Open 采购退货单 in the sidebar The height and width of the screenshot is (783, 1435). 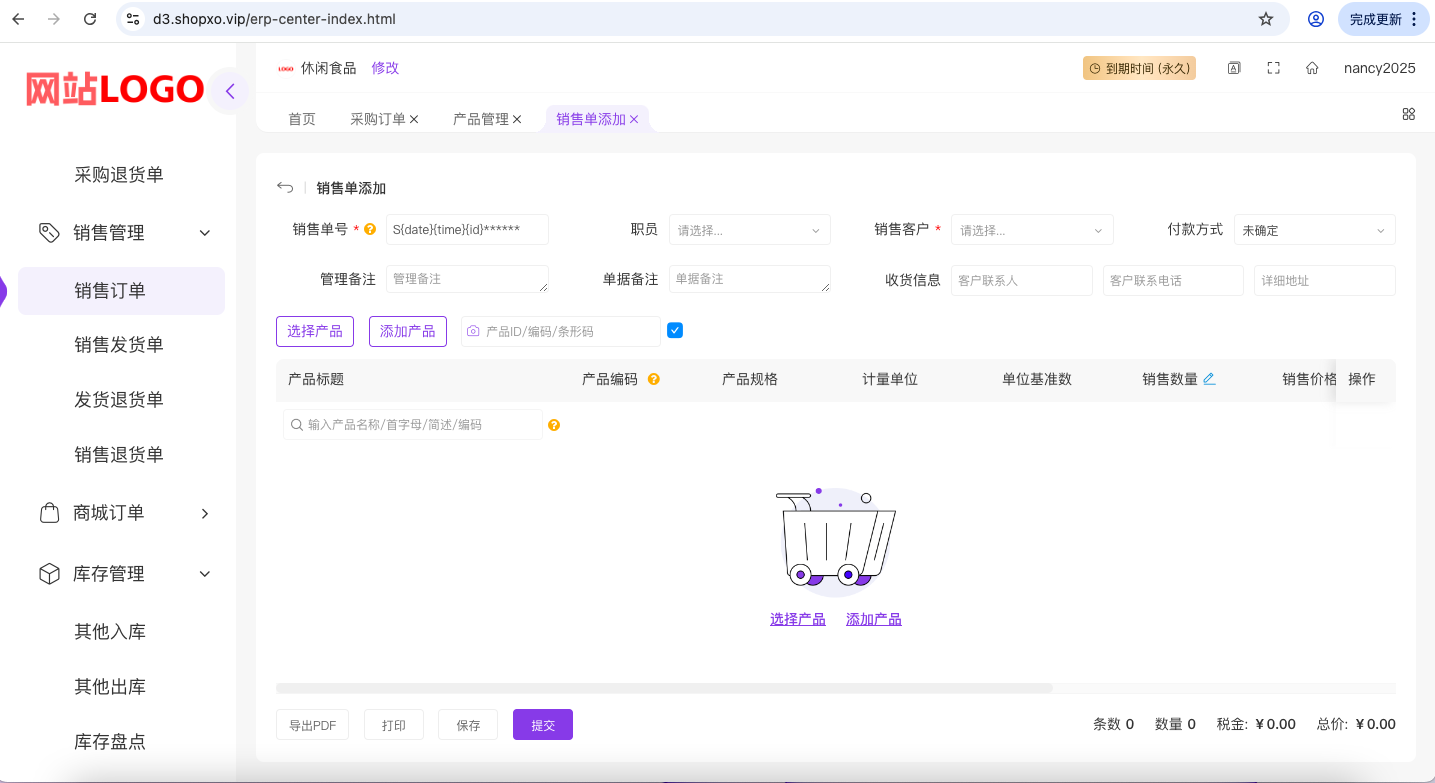119,175
